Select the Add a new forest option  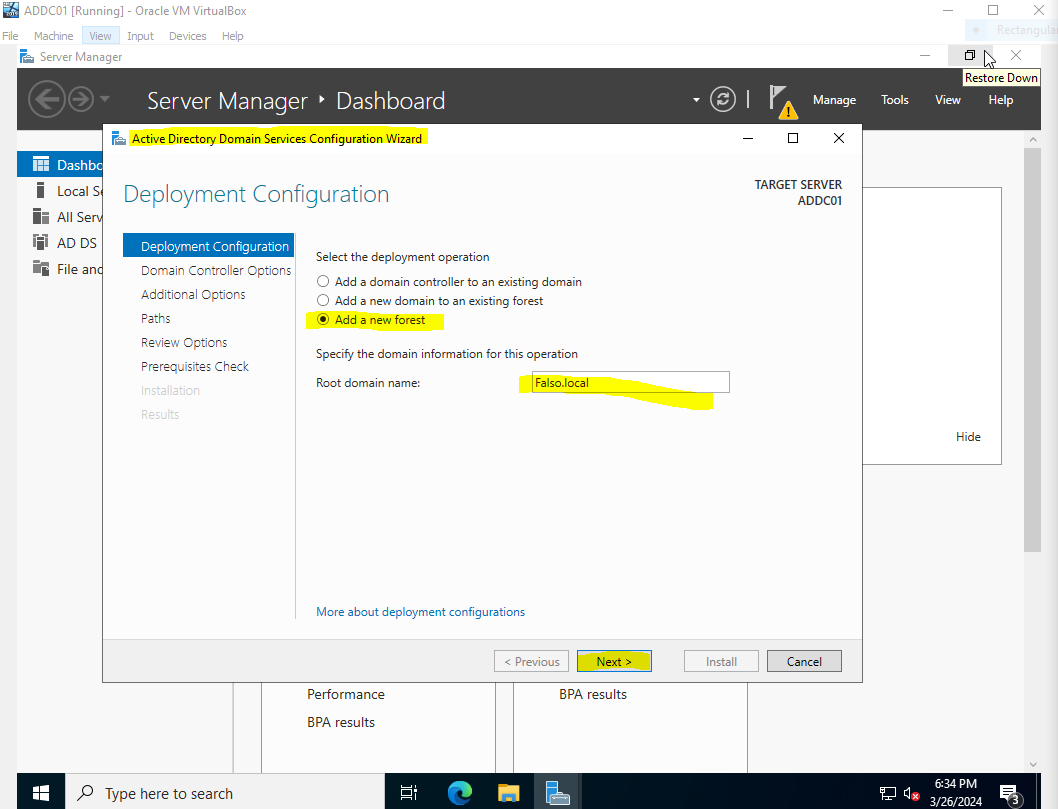click(x=323, y=319)
